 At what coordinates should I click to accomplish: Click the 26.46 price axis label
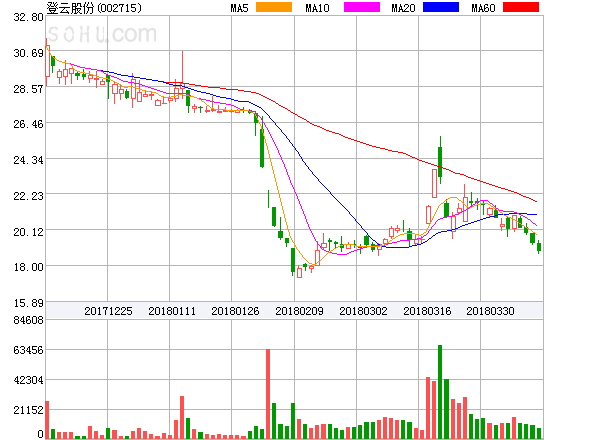(x=28, y=124)
